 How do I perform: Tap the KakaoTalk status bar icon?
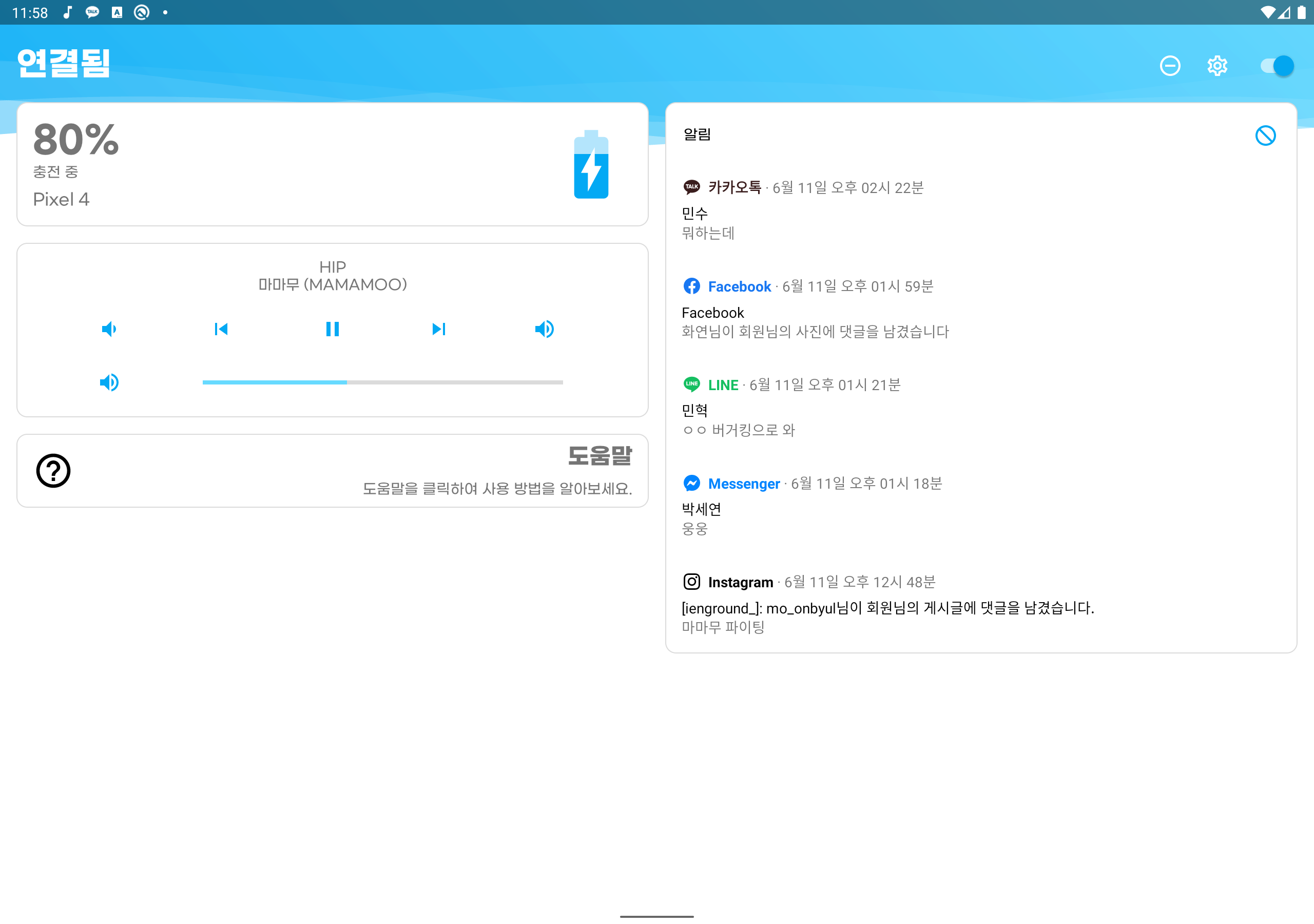coord(92,12)
